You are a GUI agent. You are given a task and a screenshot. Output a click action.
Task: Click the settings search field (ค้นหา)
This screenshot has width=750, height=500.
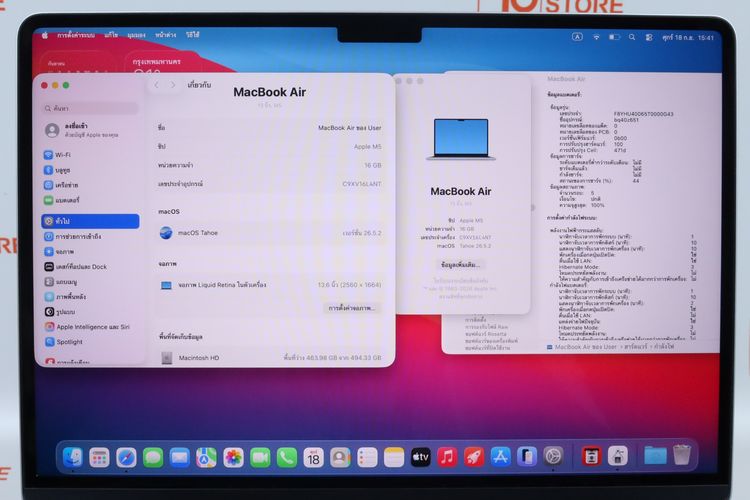[x=90, y=108]
